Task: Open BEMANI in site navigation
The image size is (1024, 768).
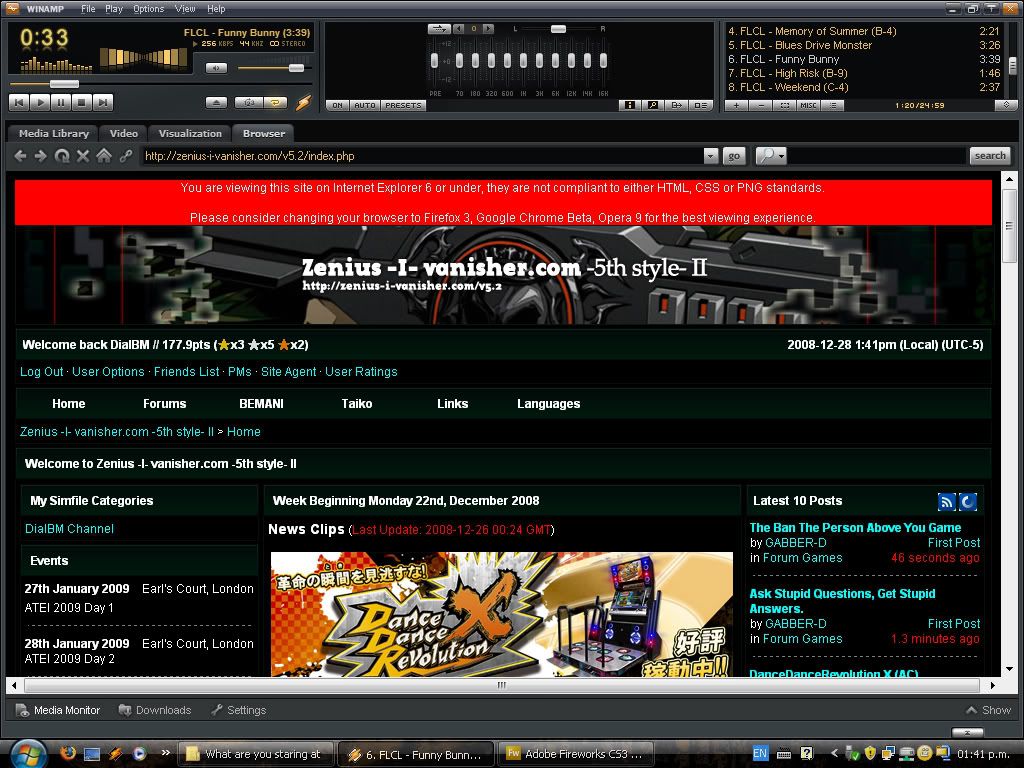Action: [261, 404]
